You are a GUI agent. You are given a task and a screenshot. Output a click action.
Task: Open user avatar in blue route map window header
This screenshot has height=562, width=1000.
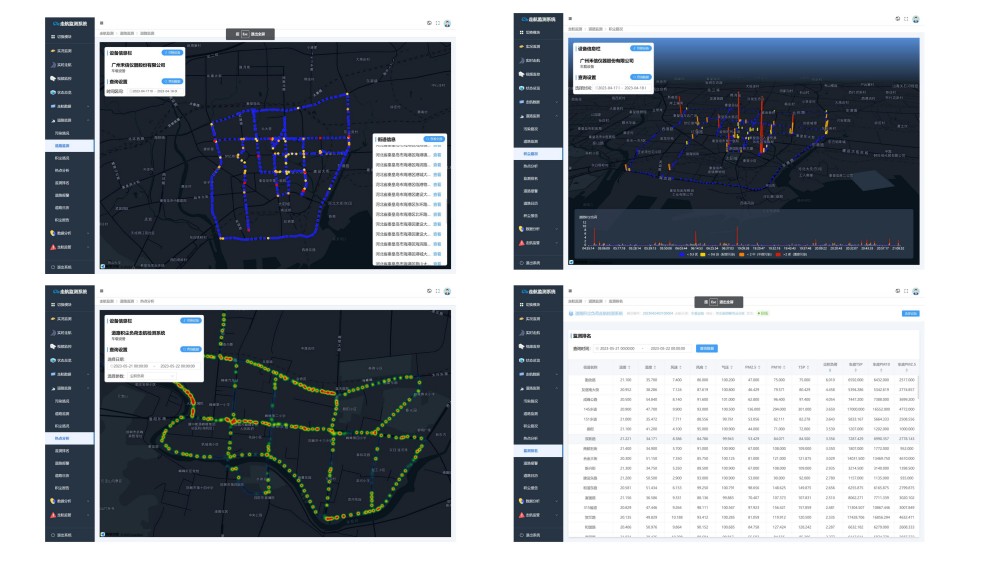click(448, 24)
